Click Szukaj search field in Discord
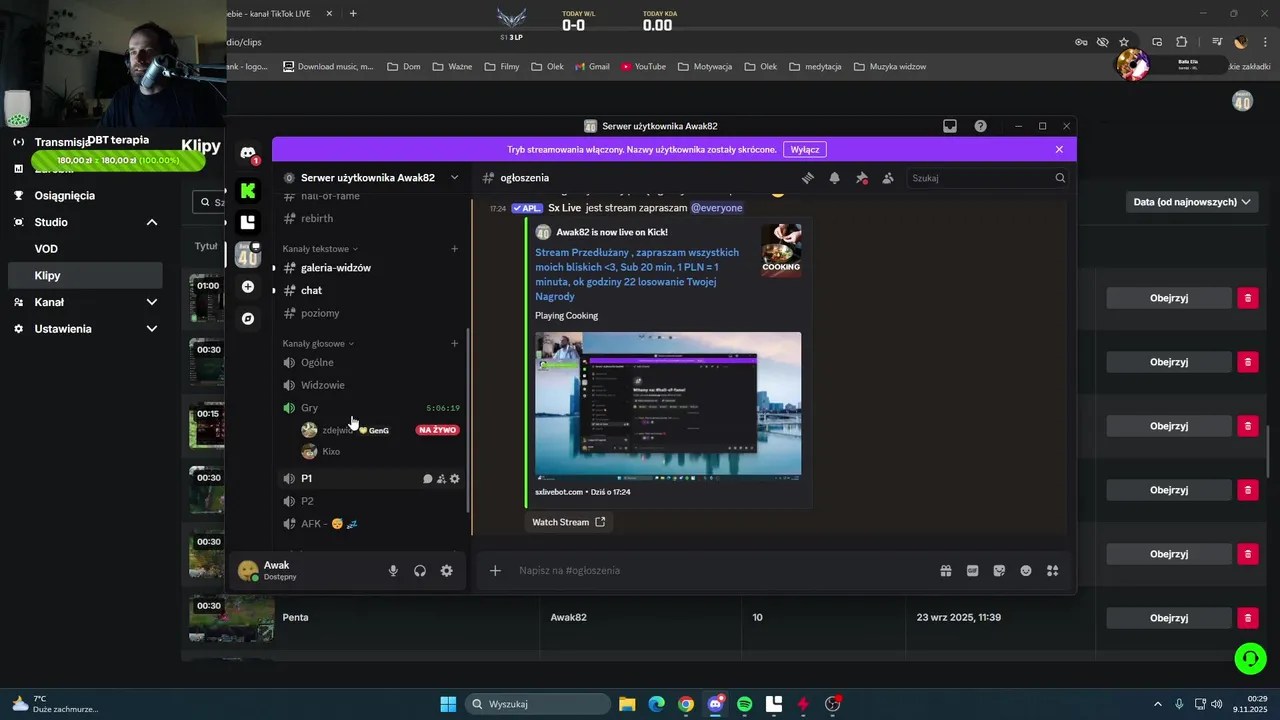The image size is (1280, 720). tap(988, 178)
